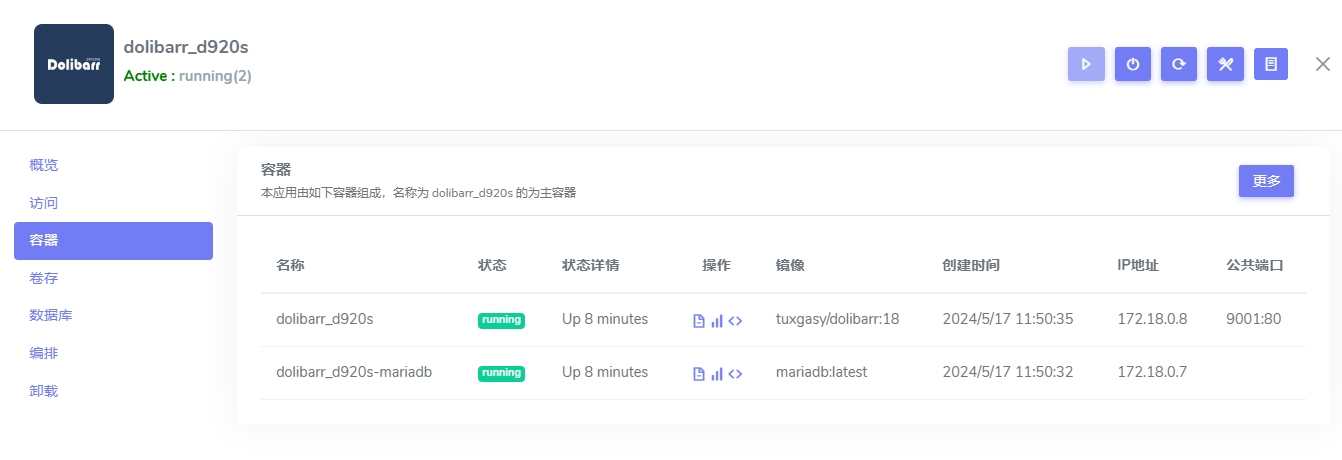Screen dimensions: 1342x460
Task: Show stats chart for the mariadb container
Action: pyautogui.click(x=717, y=374)
